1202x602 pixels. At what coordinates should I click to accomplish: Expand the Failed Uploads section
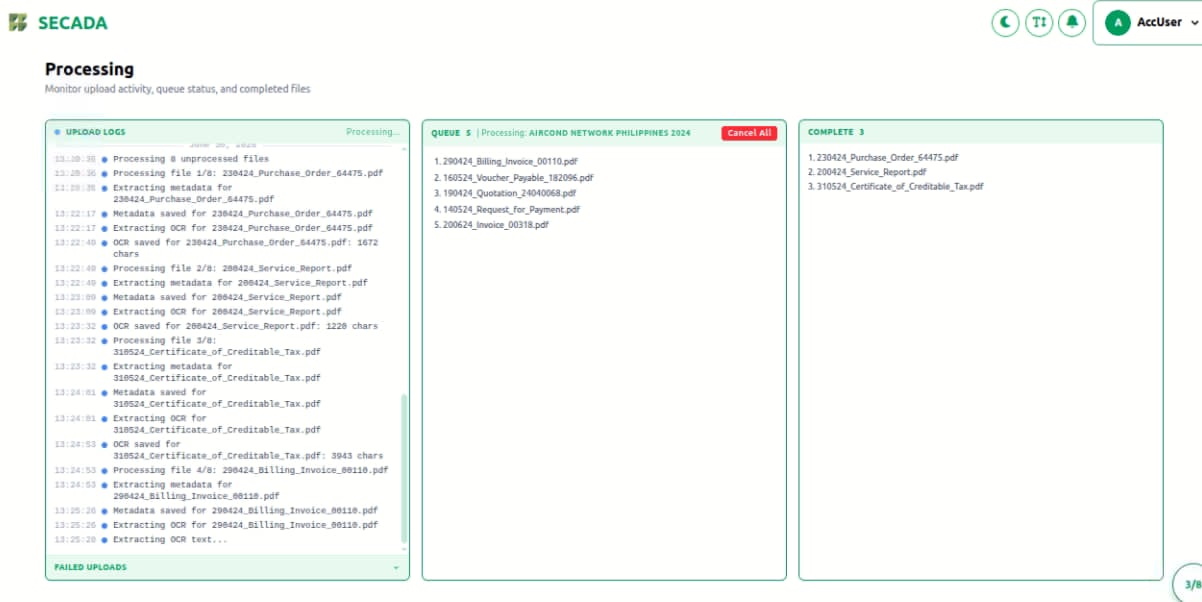point(227,567)
